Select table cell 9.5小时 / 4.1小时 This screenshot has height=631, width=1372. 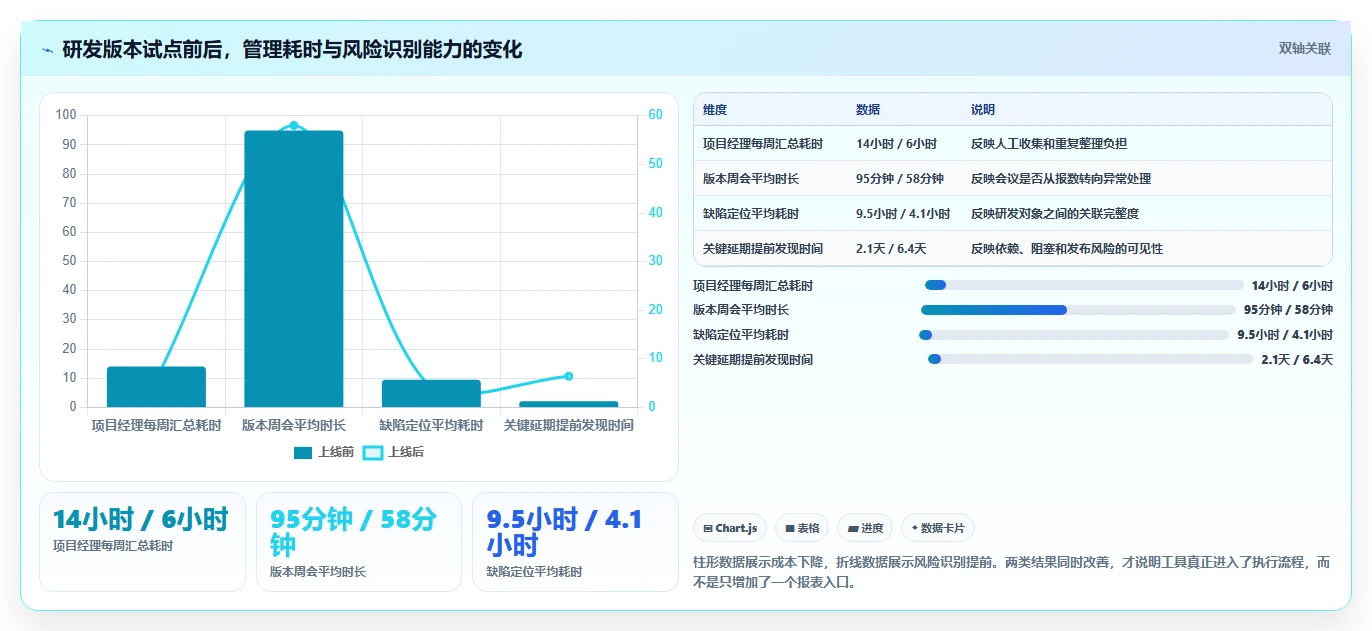[x=903, y=214]
